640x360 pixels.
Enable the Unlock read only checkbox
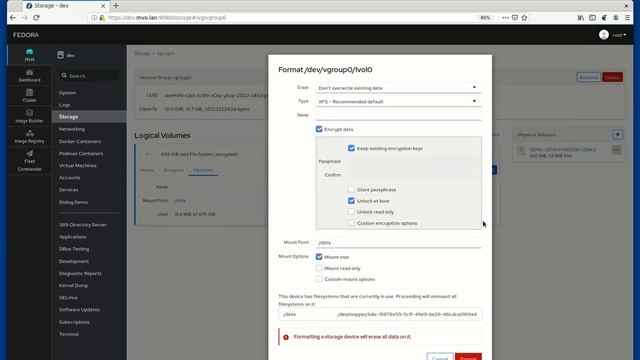pos(351,212)
